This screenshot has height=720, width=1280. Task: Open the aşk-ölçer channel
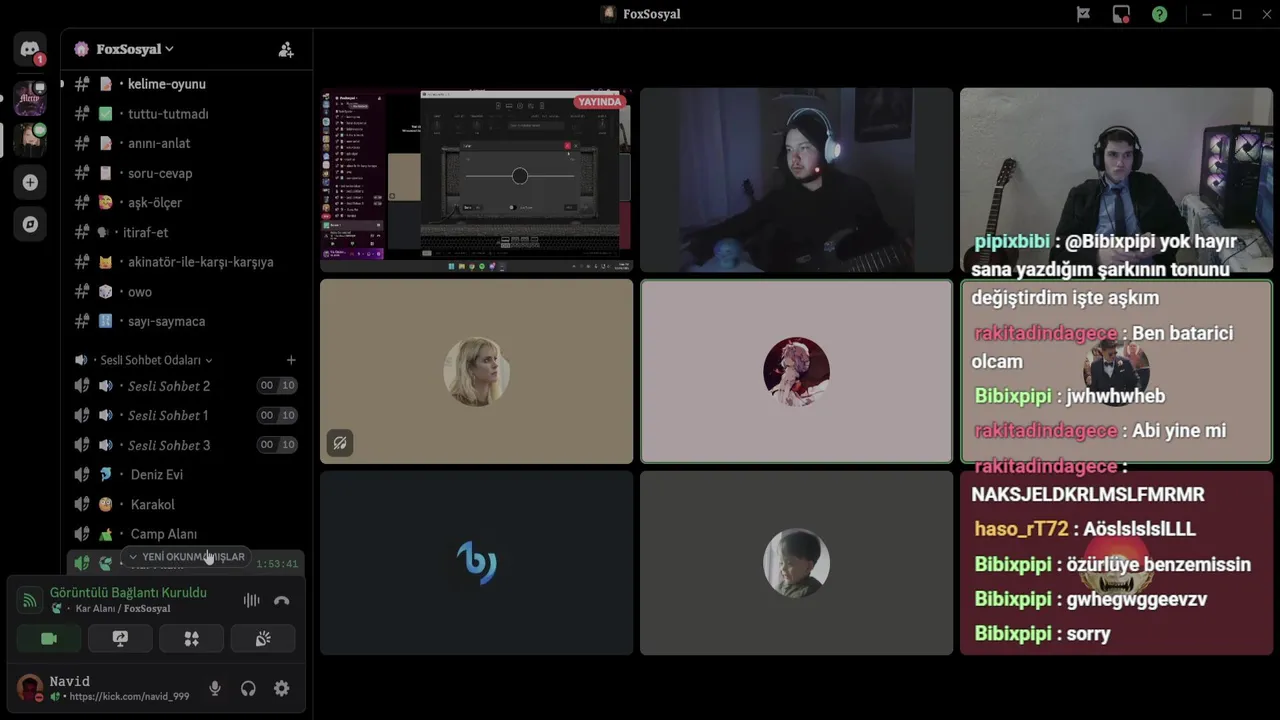pyautogui.click(x=186, y=202)
